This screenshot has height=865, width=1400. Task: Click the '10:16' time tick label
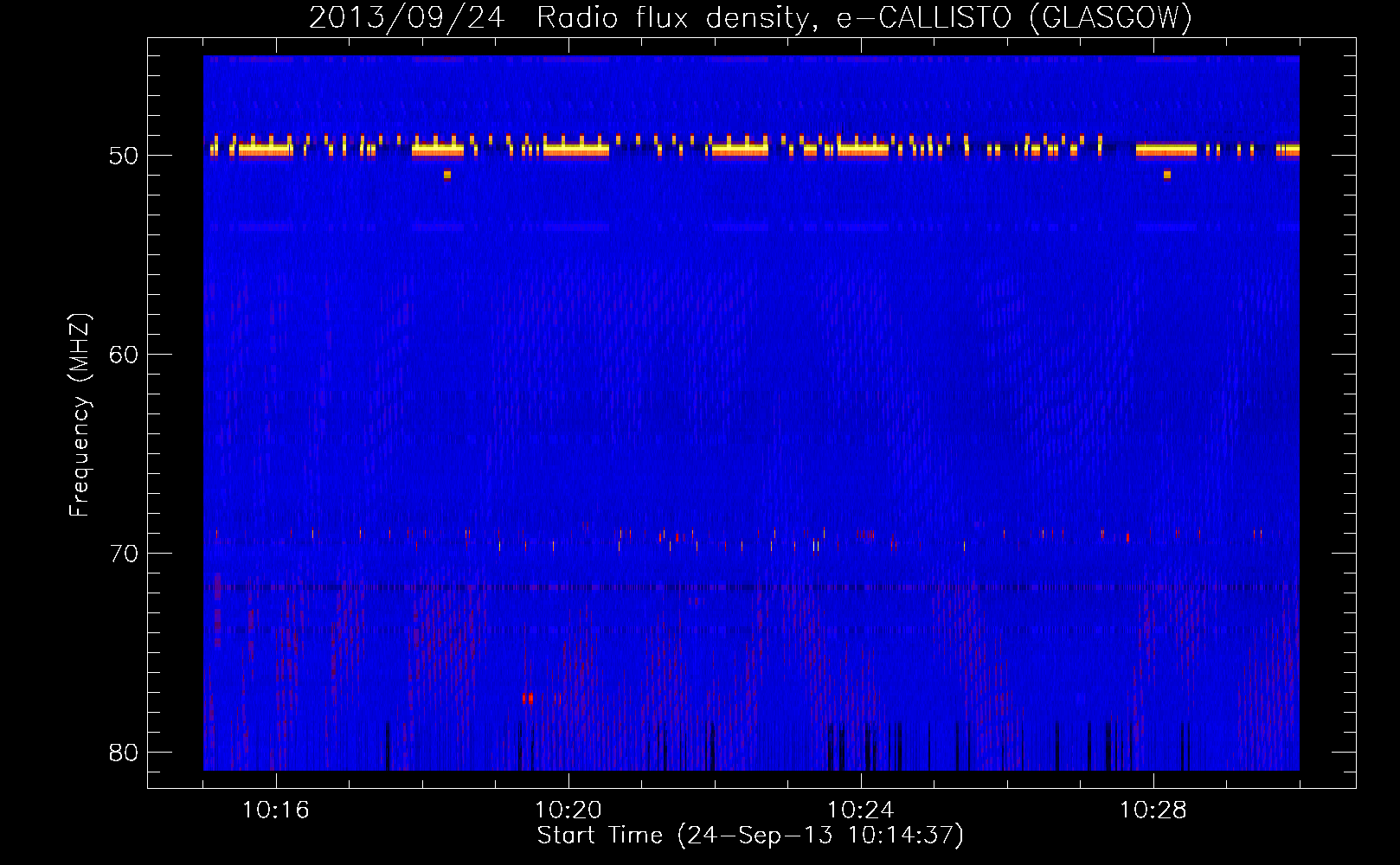tap(275, 811)
